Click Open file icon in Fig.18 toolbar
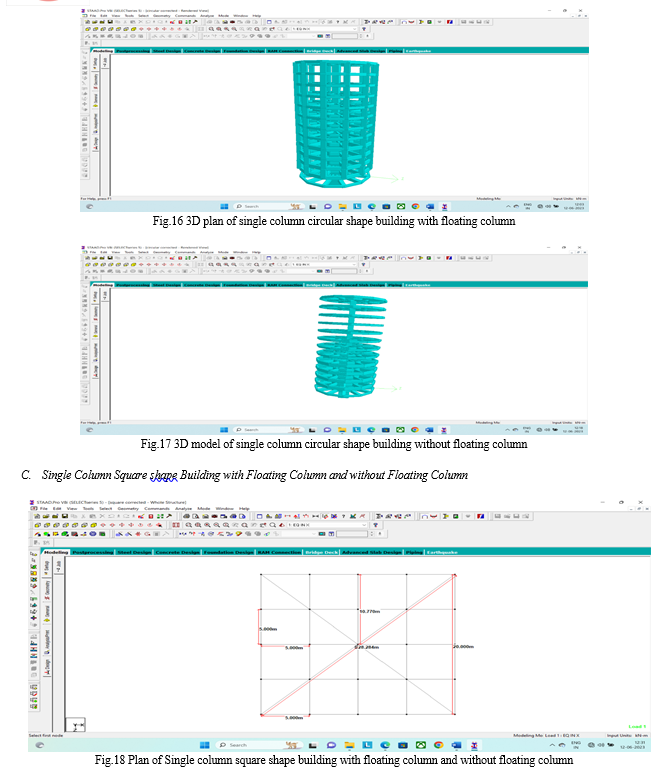 [x=46, y=516]
